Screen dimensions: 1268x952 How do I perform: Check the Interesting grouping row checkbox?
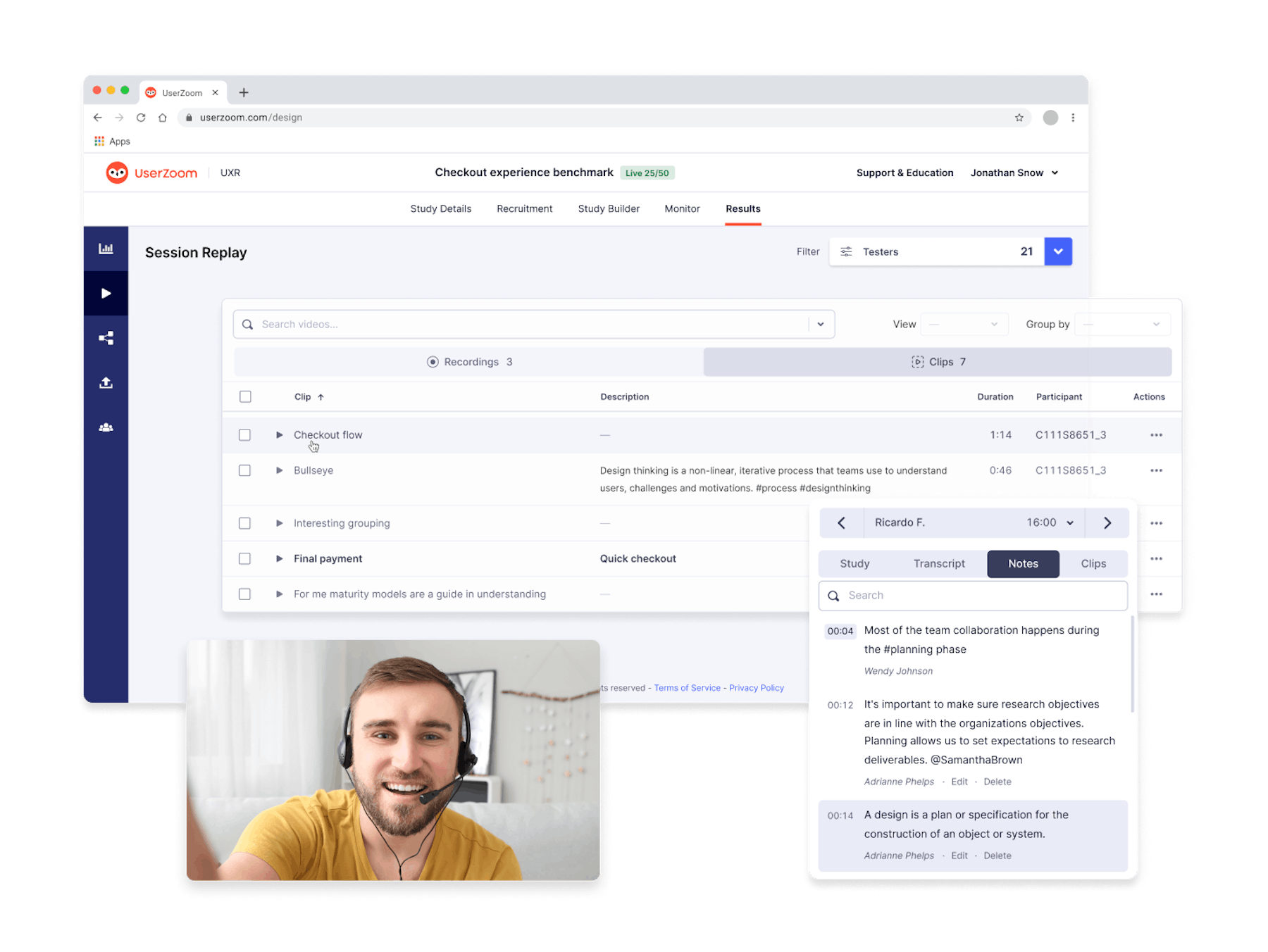[x=244, y=523]
